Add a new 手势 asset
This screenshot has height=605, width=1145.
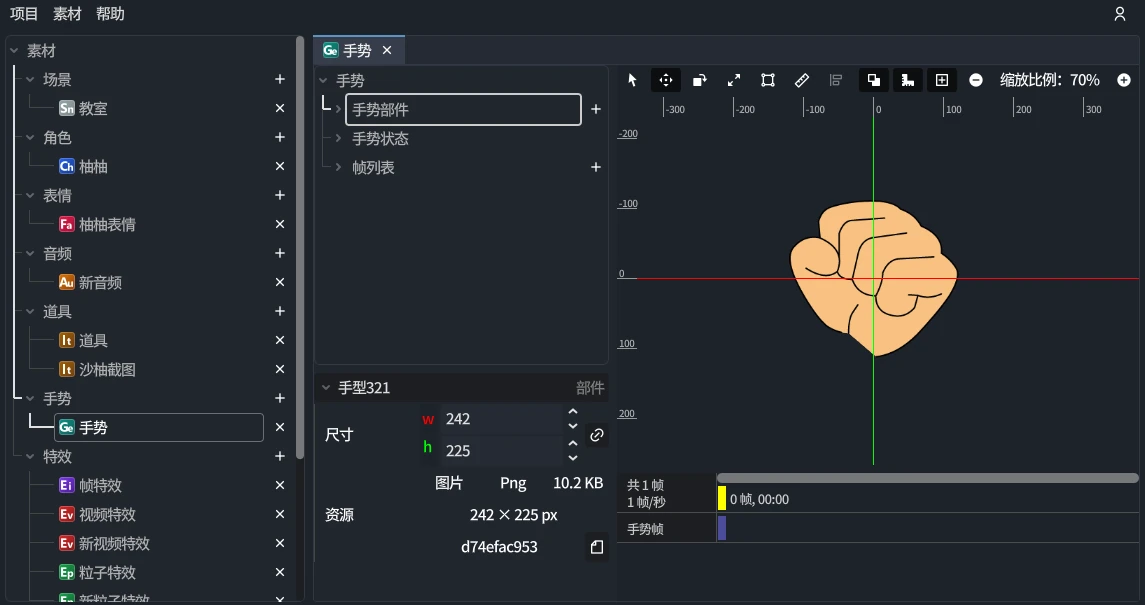tap(280, 398)
